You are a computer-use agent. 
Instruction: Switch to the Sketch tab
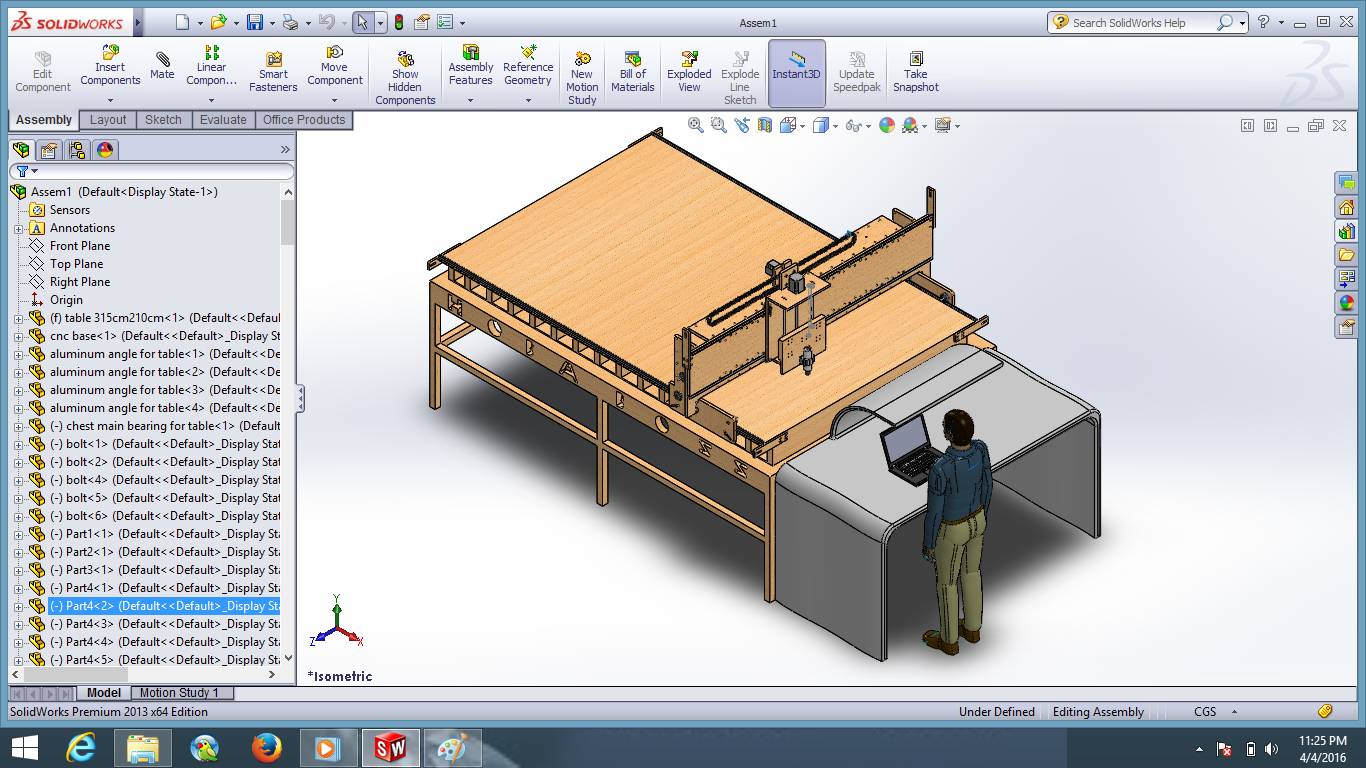(x=163, y=120)
